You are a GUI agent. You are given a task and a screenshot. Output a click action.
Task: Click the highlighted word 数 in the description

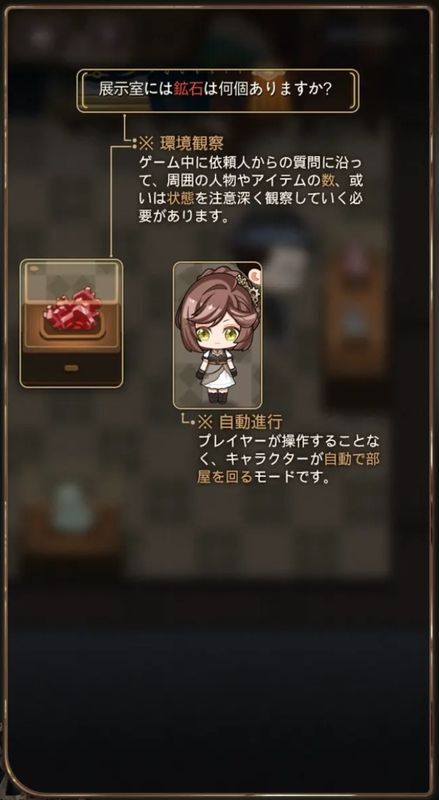[x=327, y=180]
